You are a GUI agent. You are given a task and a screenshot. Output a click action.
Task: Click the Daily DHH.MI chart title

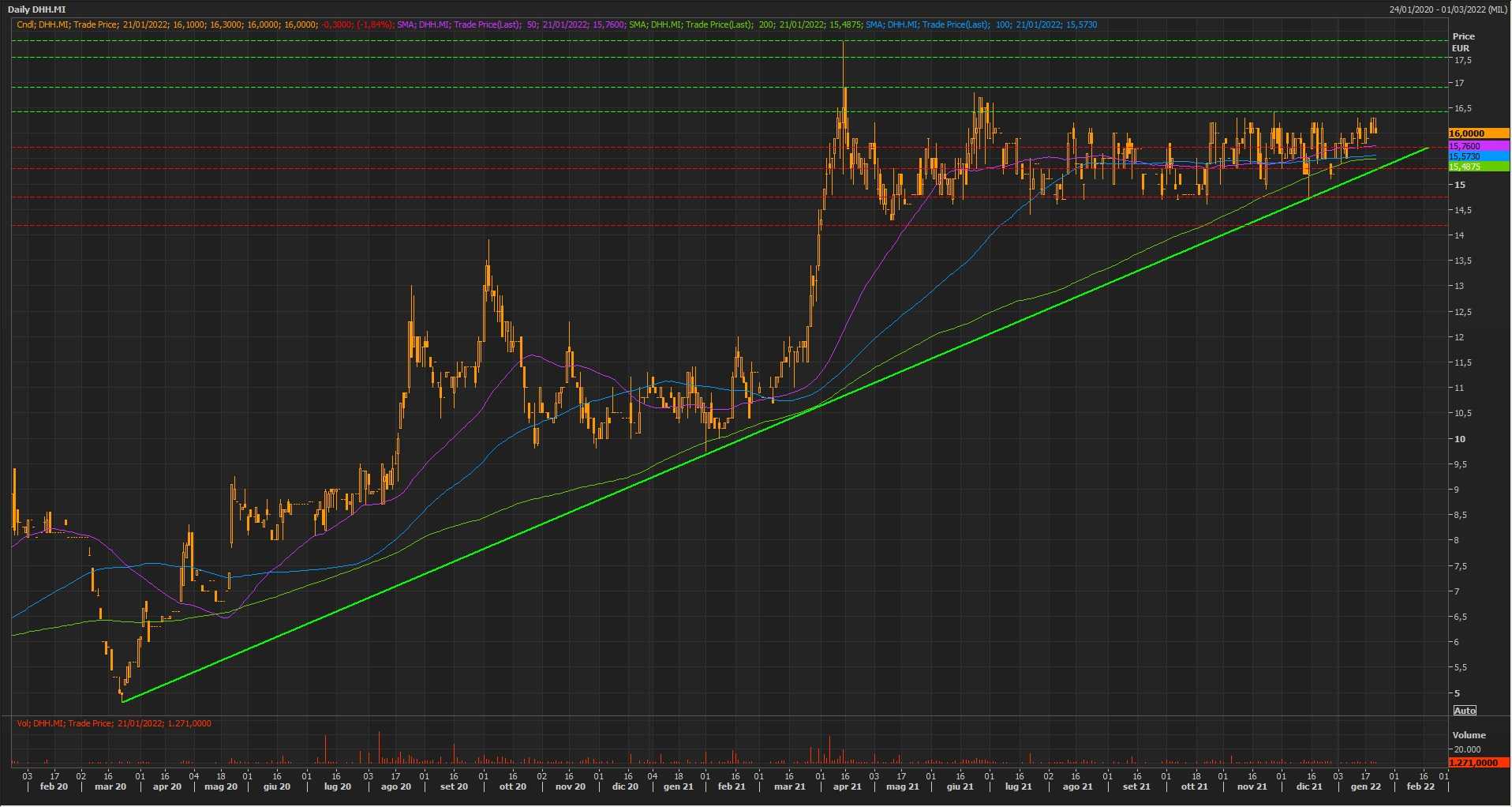(x=37, y=9)
